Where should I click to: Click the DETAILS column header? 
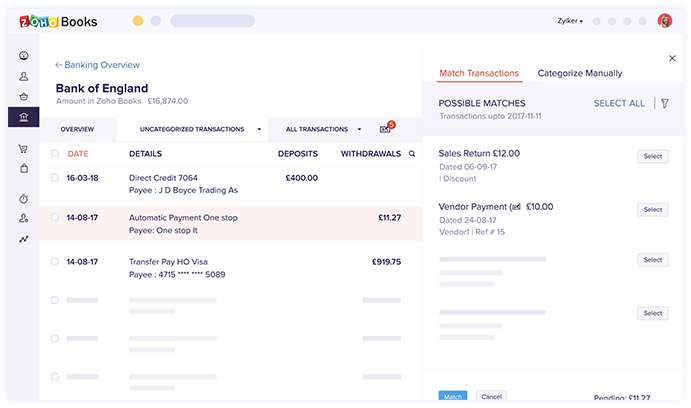[145, 154]
